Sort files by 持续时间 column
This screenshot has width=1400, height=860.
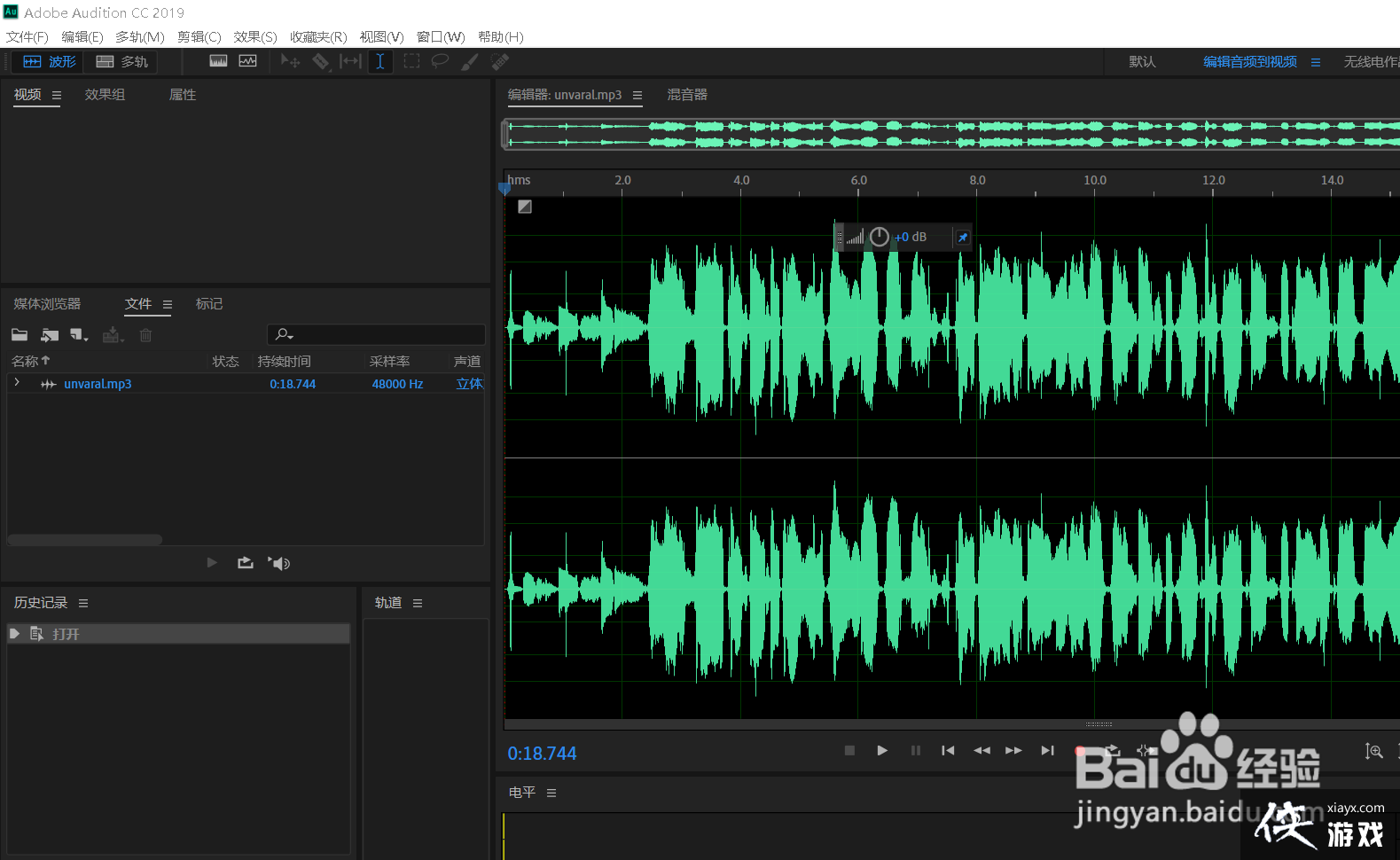pyautogui.click(x=284, y=361)
